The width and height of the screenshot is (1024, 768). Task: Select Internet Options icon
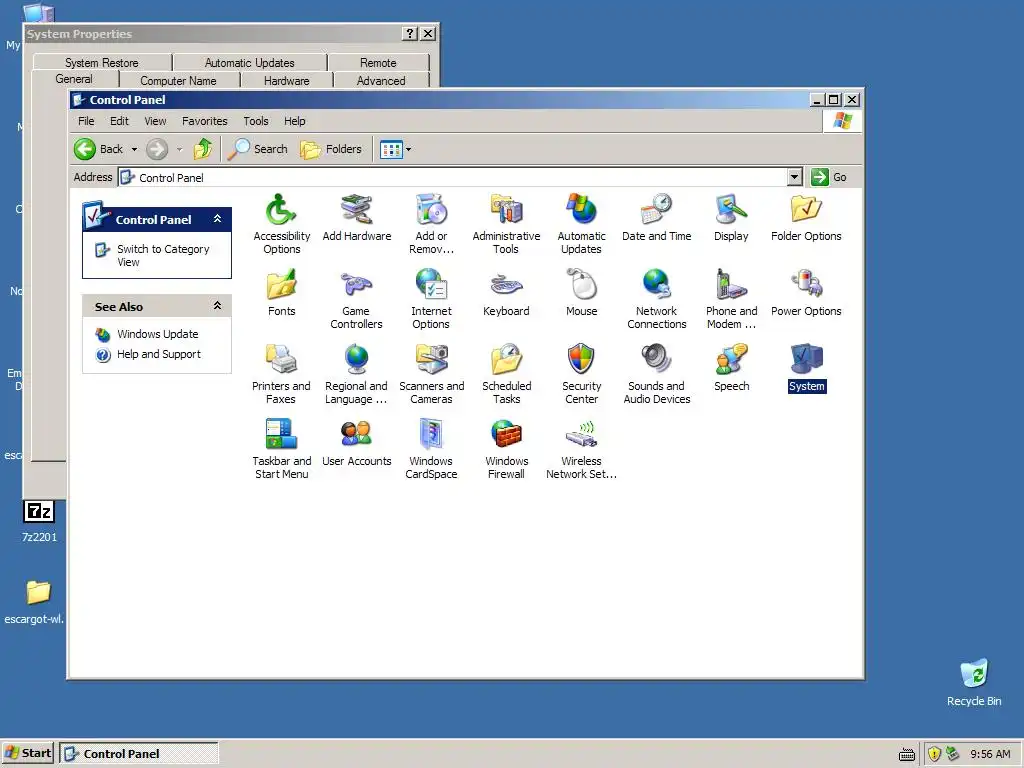click(x=431, y=298)
